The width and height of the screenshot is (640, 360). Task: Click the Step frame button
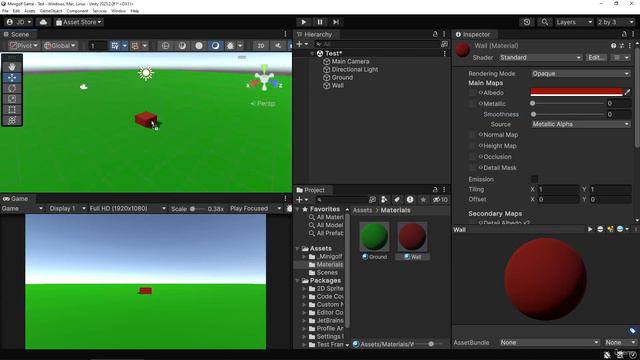tap(336, 22)
